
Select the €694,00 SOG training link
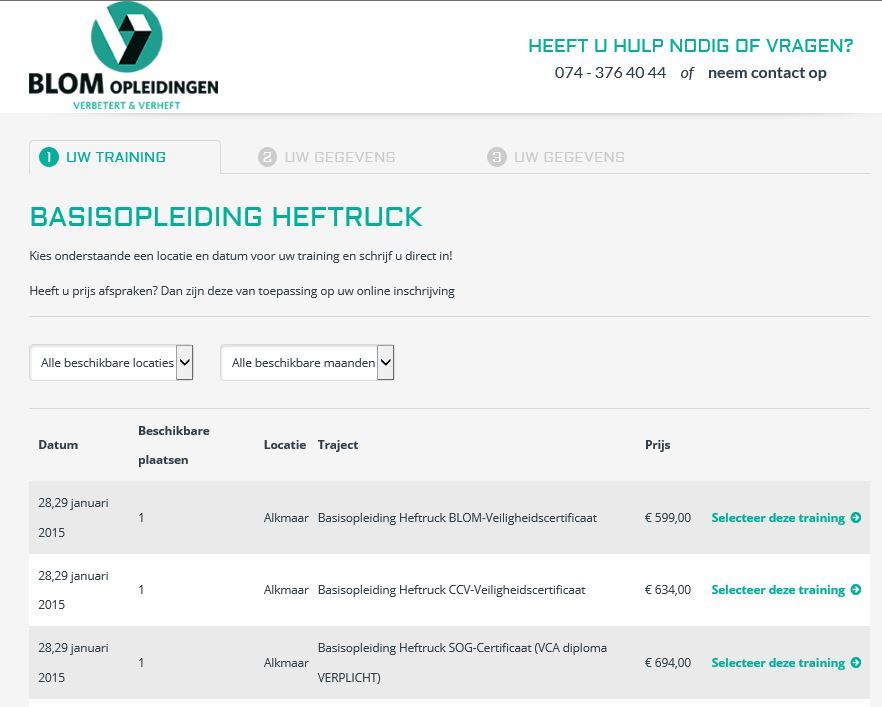pyautogui.click(x=778, y=663)
